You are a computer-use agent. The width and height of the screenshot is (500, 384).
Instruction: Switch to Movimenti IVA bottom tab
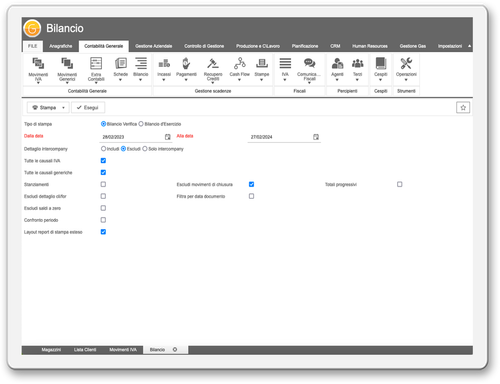(x=123, y=350)
